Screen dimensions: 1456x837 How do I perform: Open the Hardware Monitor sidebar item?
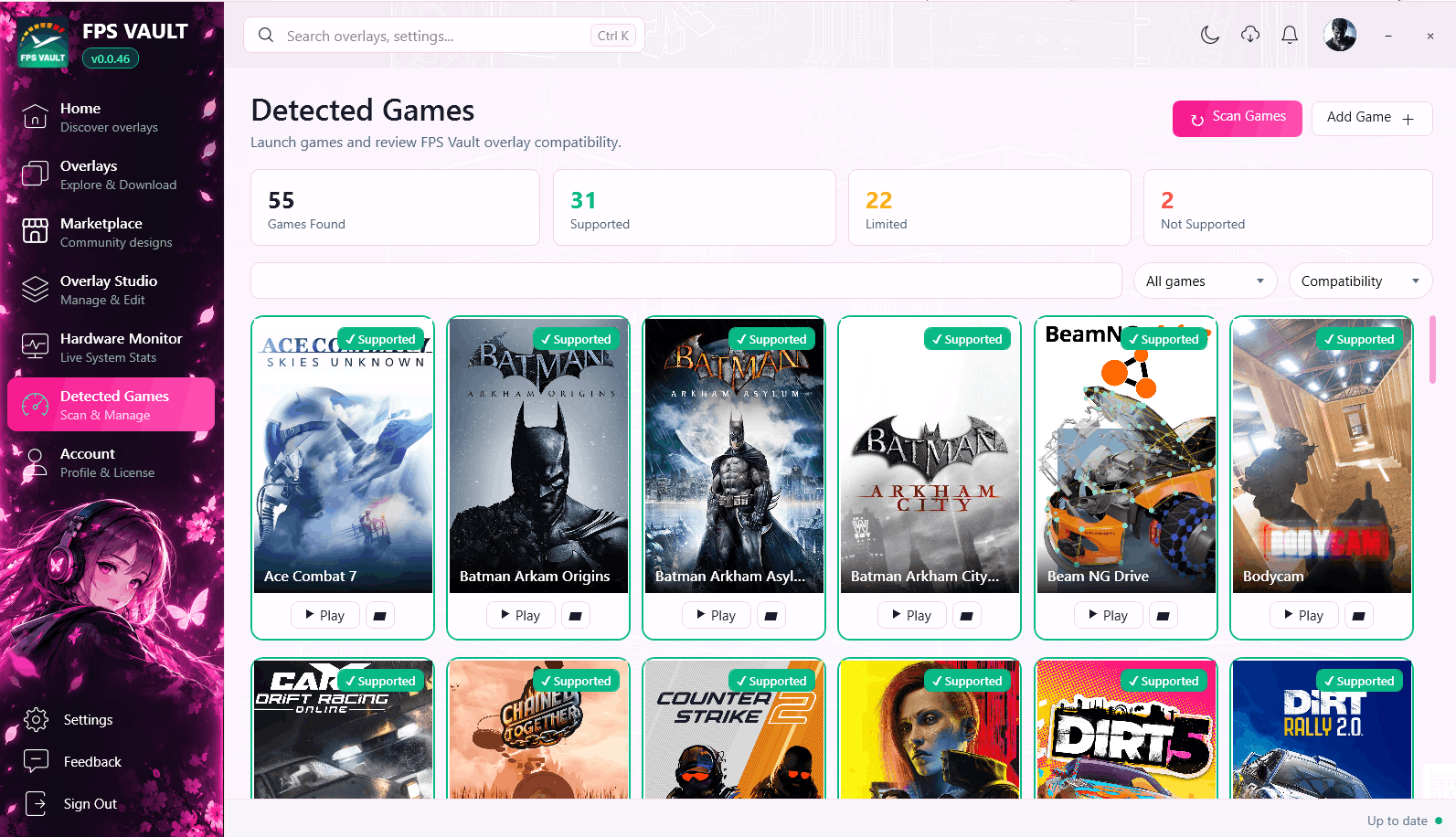111,347
